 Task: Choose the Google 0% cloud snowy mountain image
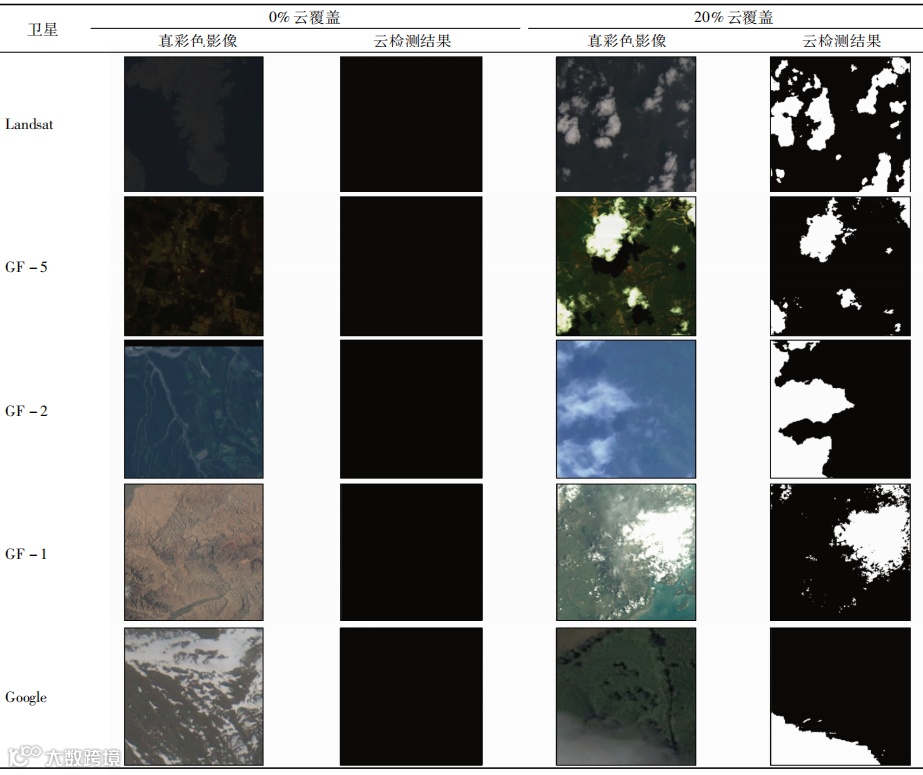pos(194,696)
